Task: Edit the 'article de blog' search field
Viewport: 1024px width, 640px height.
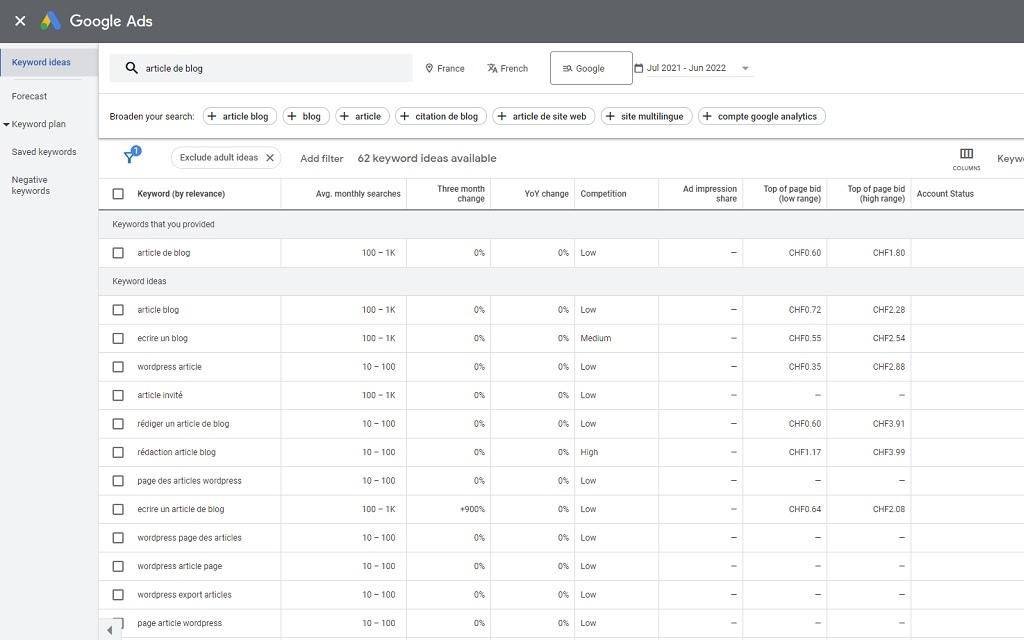Action: pos(261,68)
